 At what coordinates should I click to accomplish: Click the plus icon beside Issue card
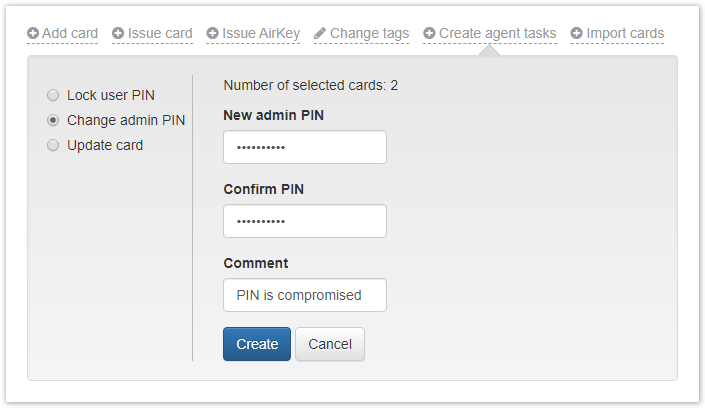(119, 33)
